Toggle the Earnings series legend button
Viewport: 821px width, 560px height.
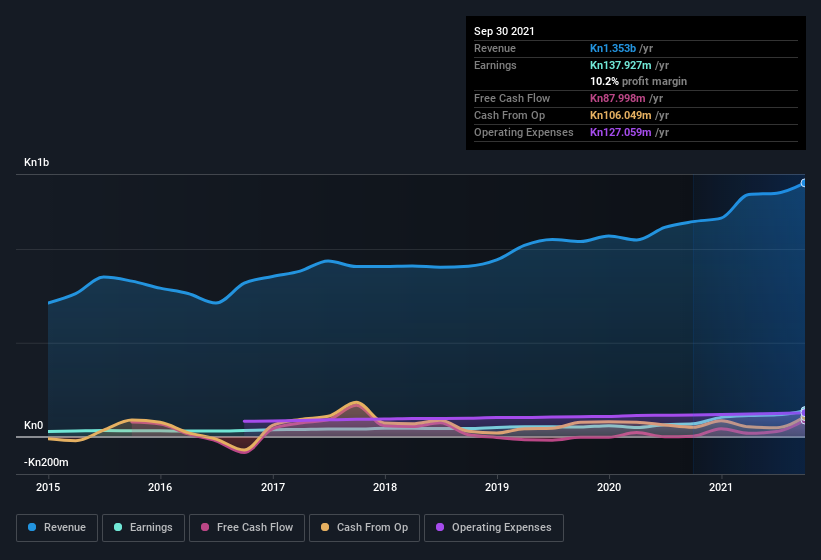143,528
